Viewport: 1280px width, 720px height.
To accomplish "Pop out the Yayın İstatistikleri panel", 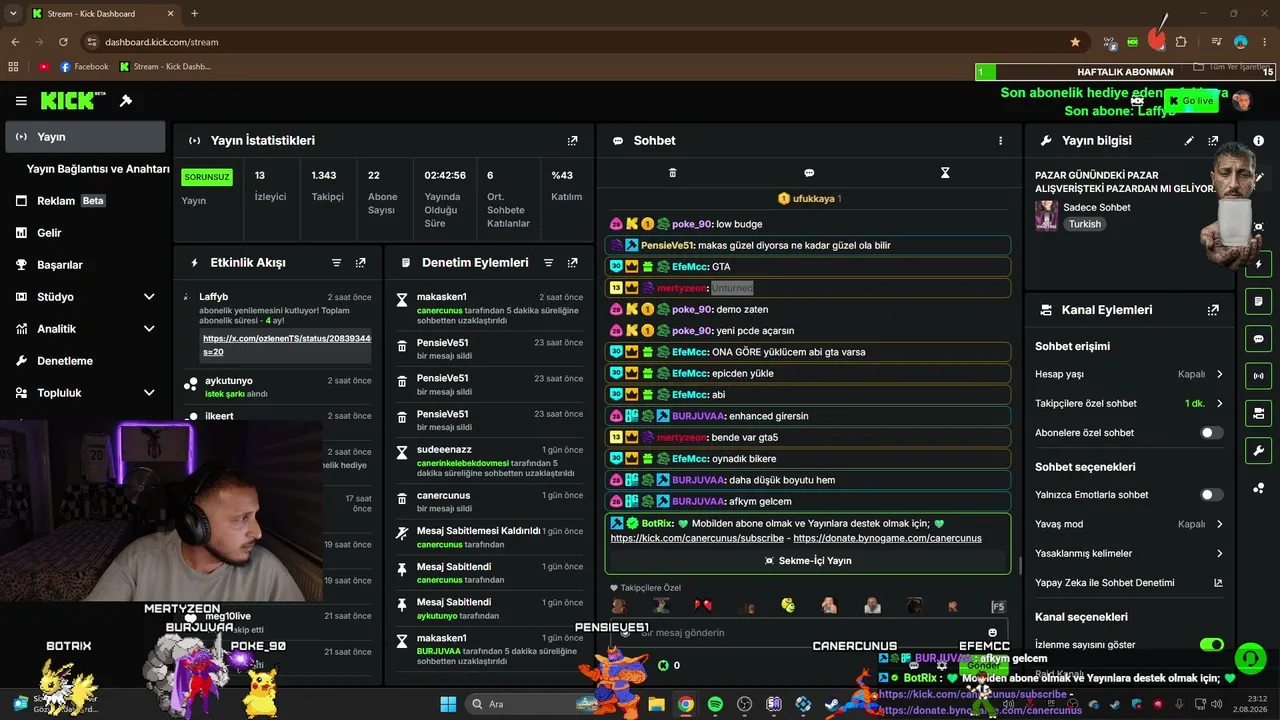I will click(572, 141).
